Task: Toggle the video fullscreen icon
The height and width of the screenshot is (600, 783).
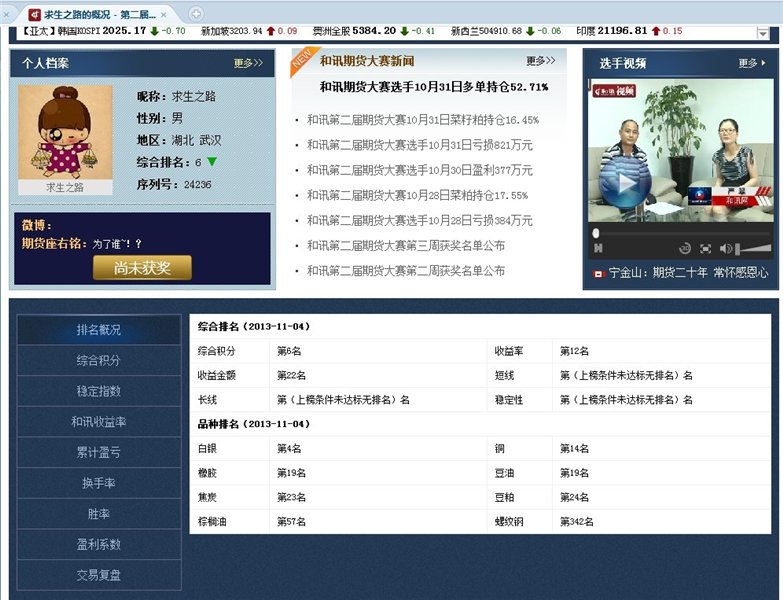Action: 706,248
